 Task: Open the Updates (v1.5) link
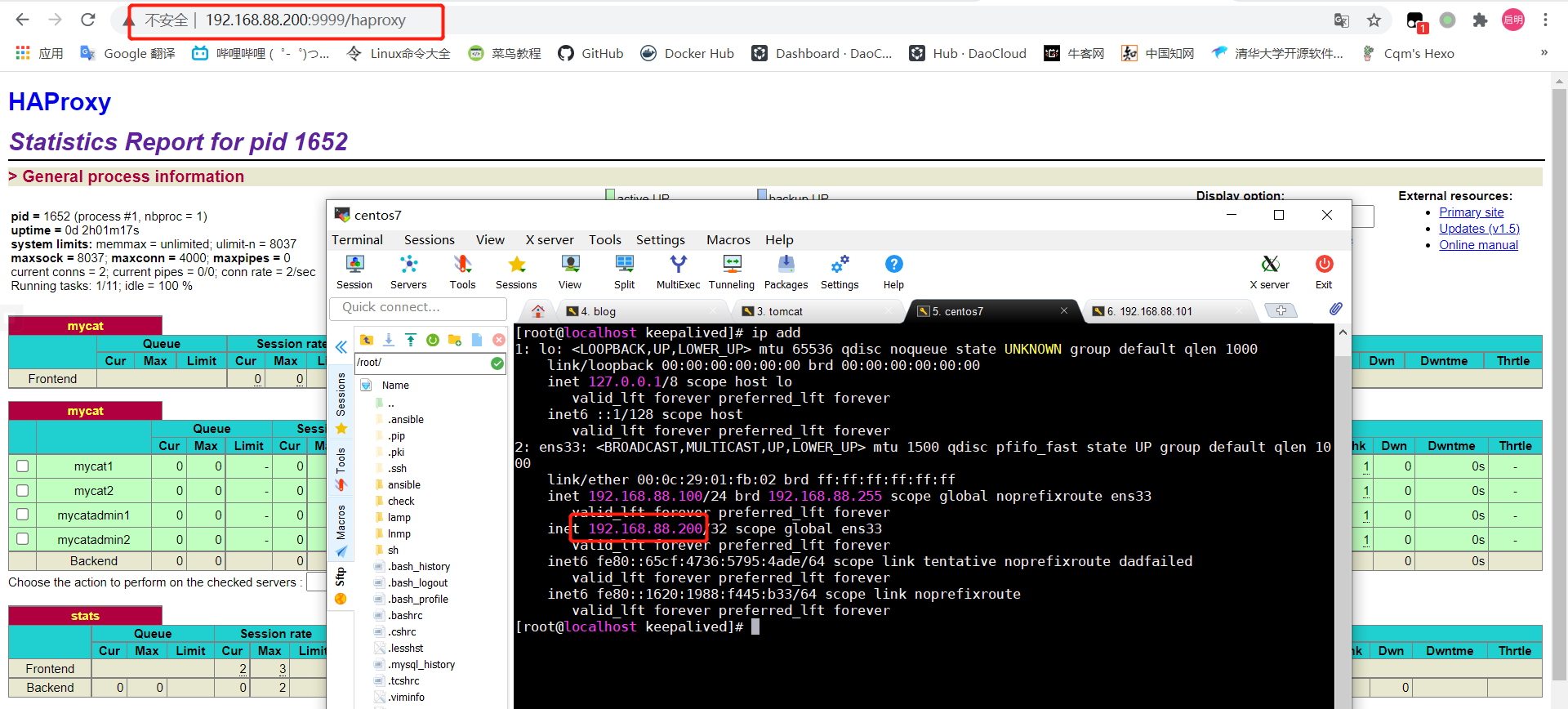pos(1479,228)
